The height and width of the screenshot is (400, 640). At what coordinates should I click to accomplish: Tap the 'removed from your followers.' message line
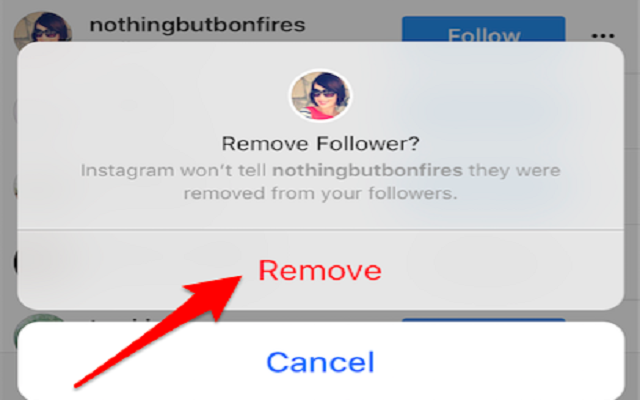(x=320, y=193)
